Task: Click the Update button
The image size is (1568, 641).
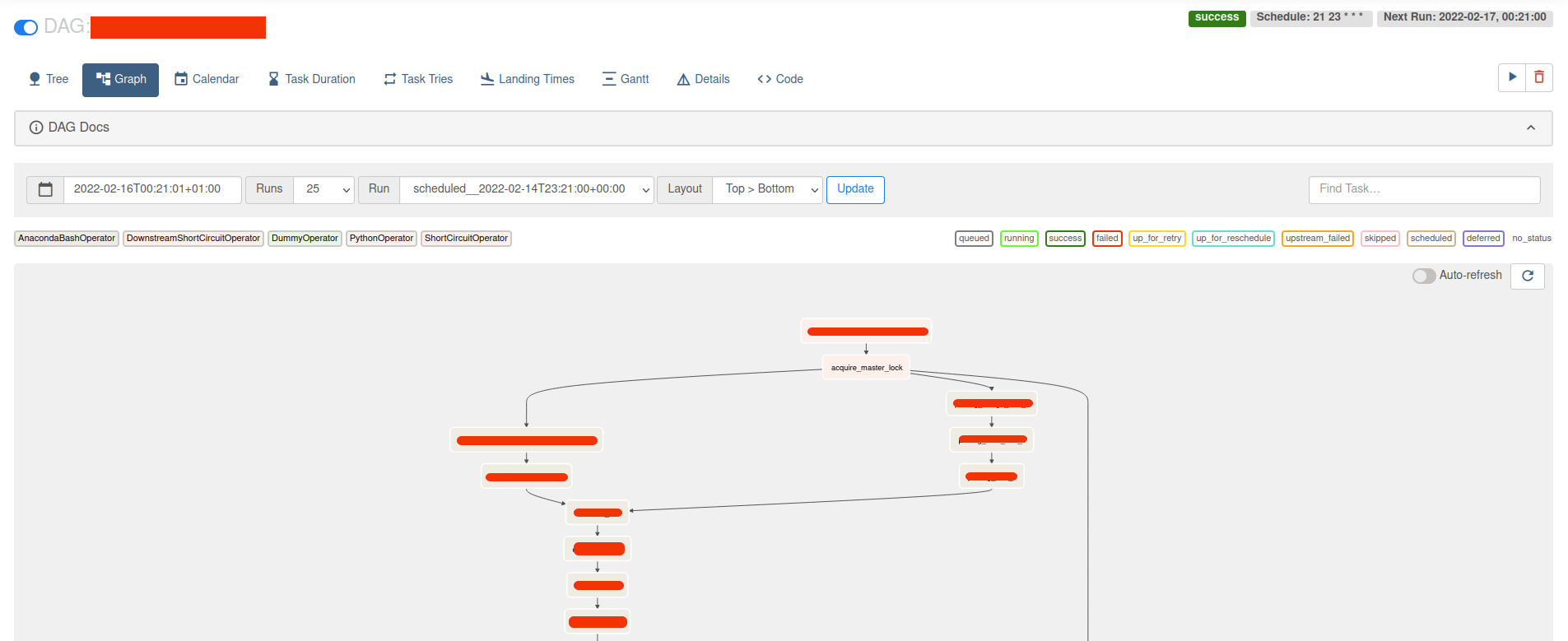Action: pyautogui.click(x=855, y=189)
